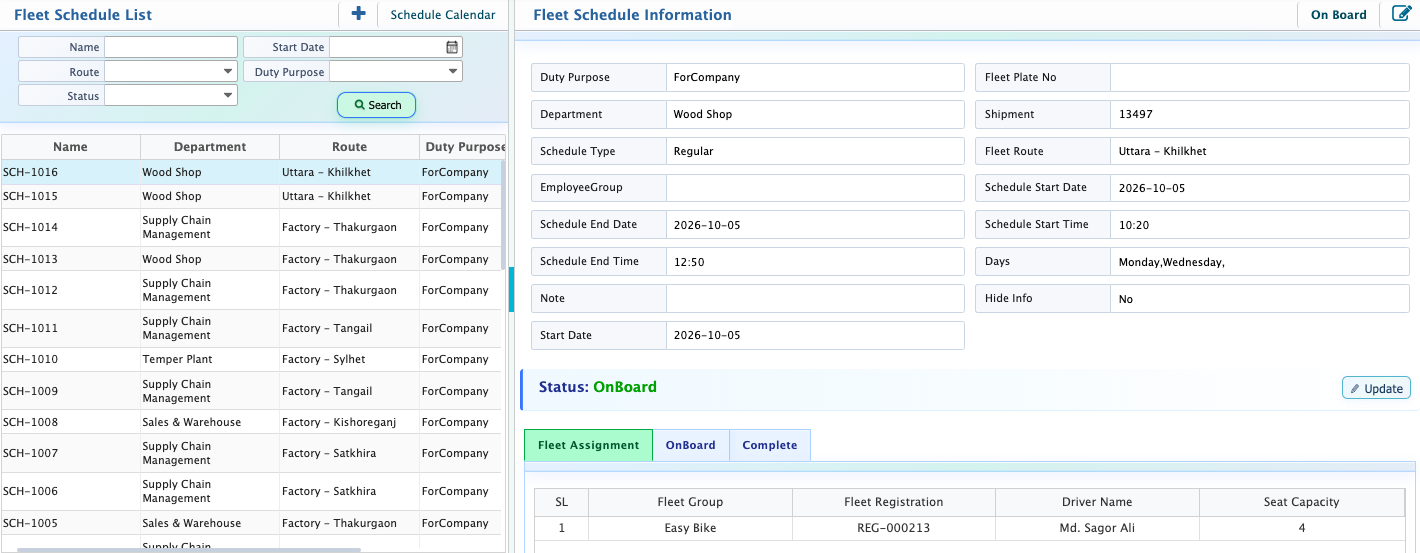Focus the Name search input
The height and width of the screenshot is (553, 1420).
(x=171, y=47)
